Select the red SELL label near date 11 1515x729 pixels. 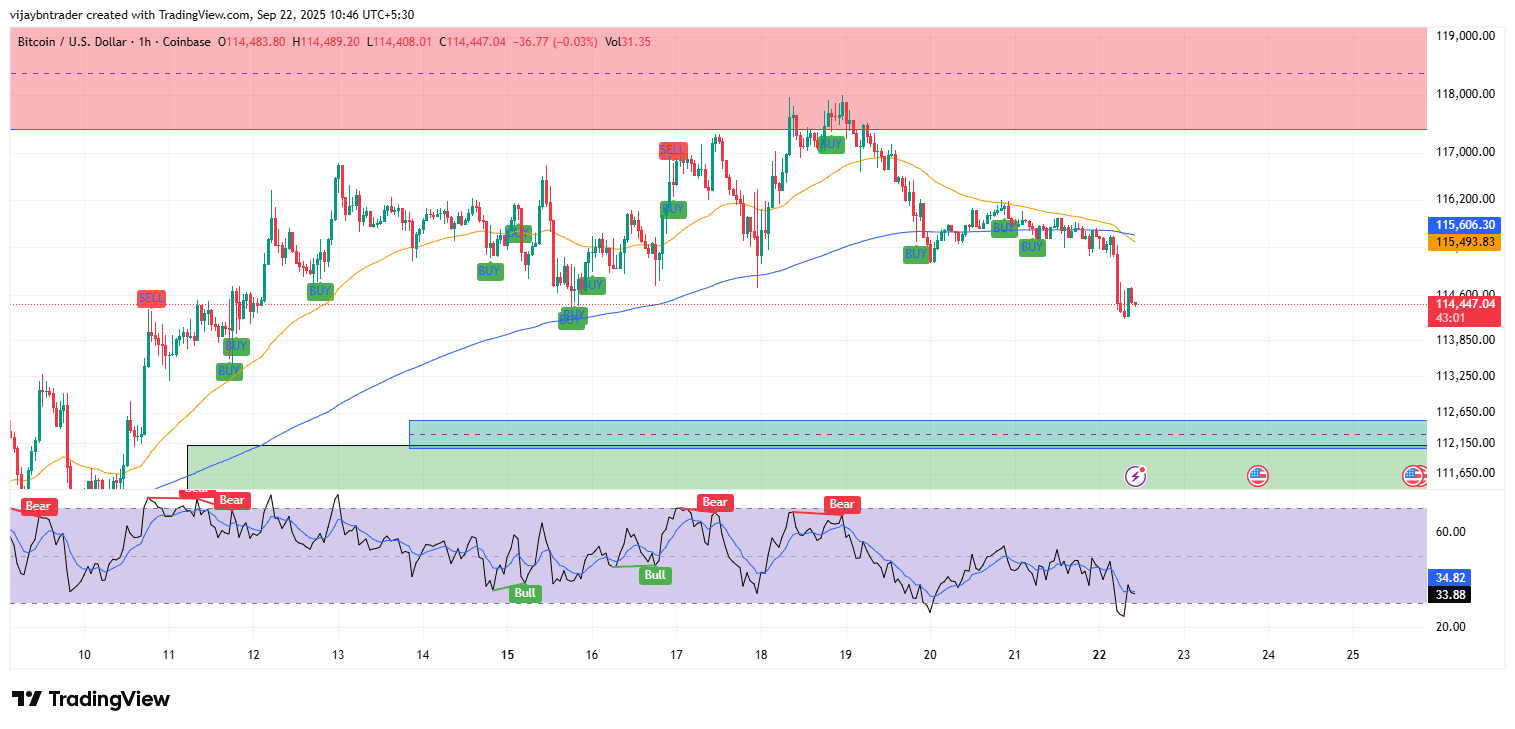pyautogui.click(x=151, y=298)
